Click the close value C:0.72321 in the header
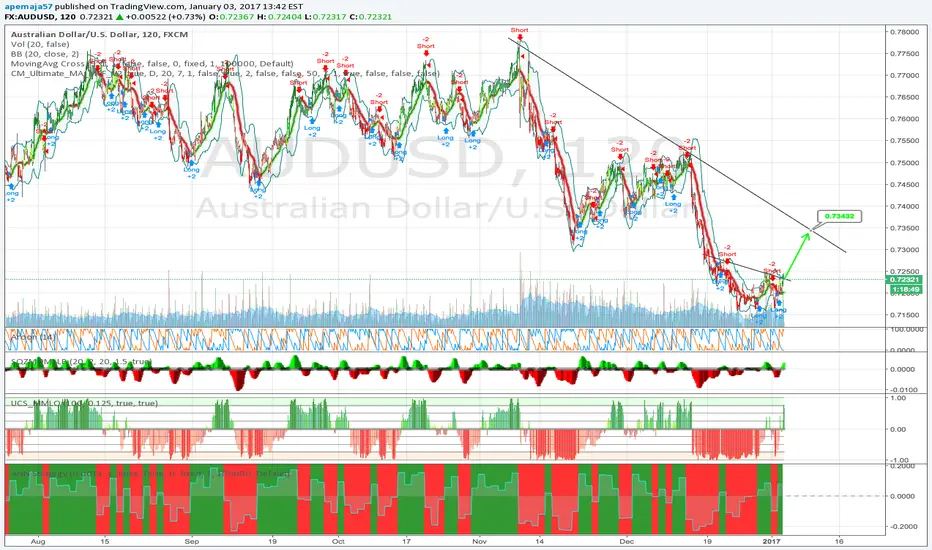 (370, 17)
